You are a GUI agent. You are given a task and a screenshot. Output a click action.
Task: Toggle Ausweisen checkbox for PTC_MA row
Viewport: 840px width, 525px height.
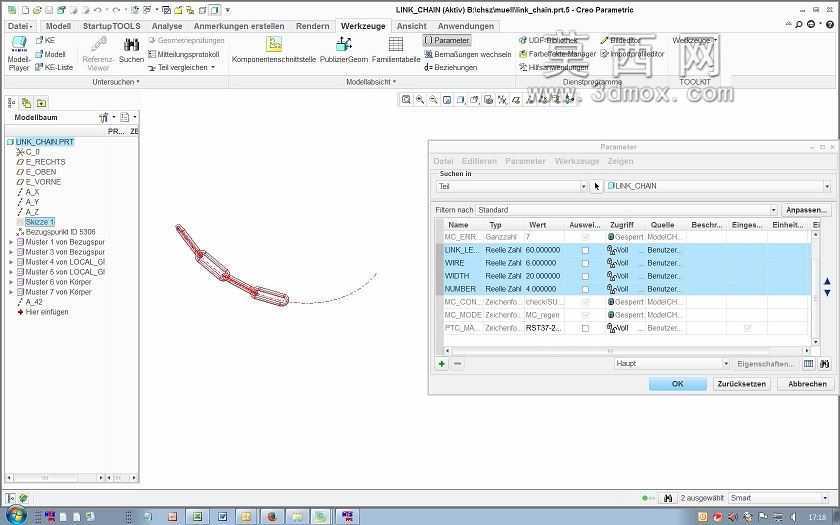click(586, 328)
